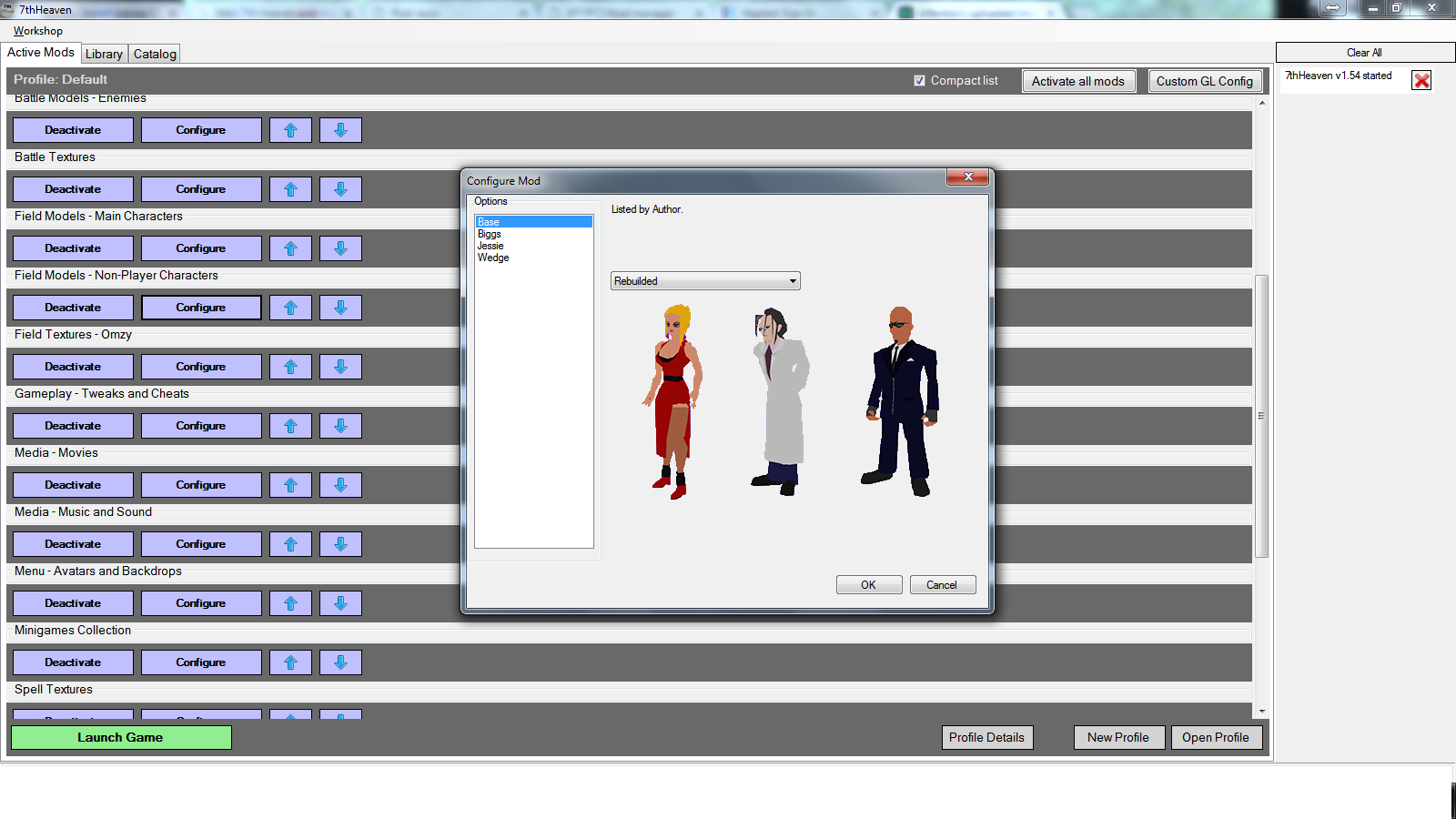1456x819 pixels.
Task: Close the Configure Mod dialog
Action: [968, 177]
